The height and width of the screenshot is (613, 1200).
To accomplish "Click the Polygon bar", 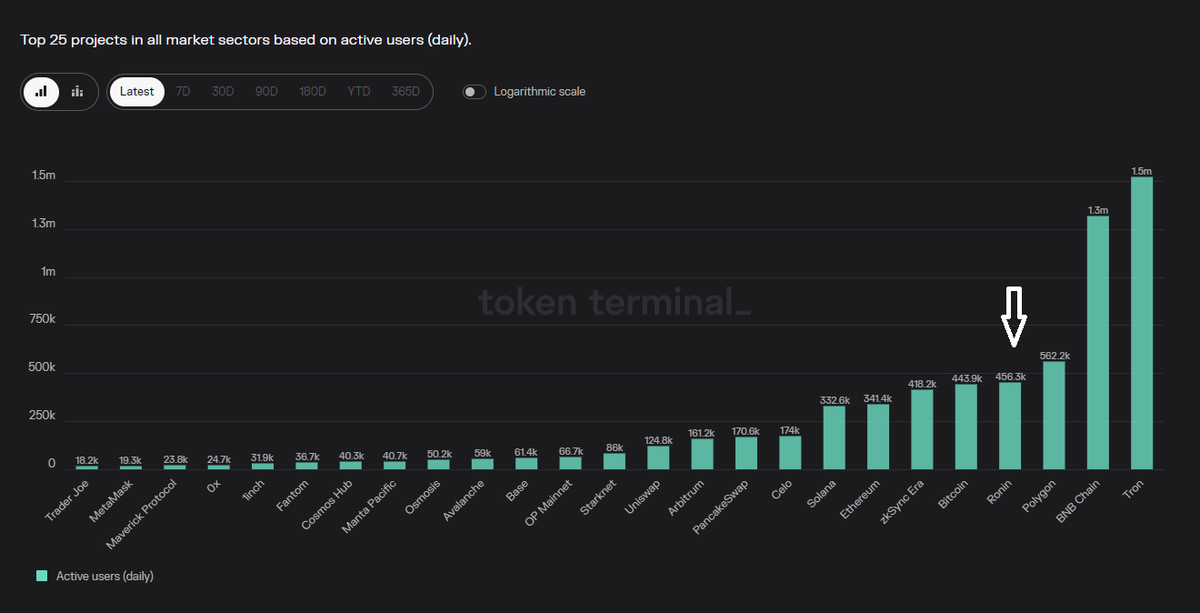I will pyautogui.click(x=1054, y=415).
